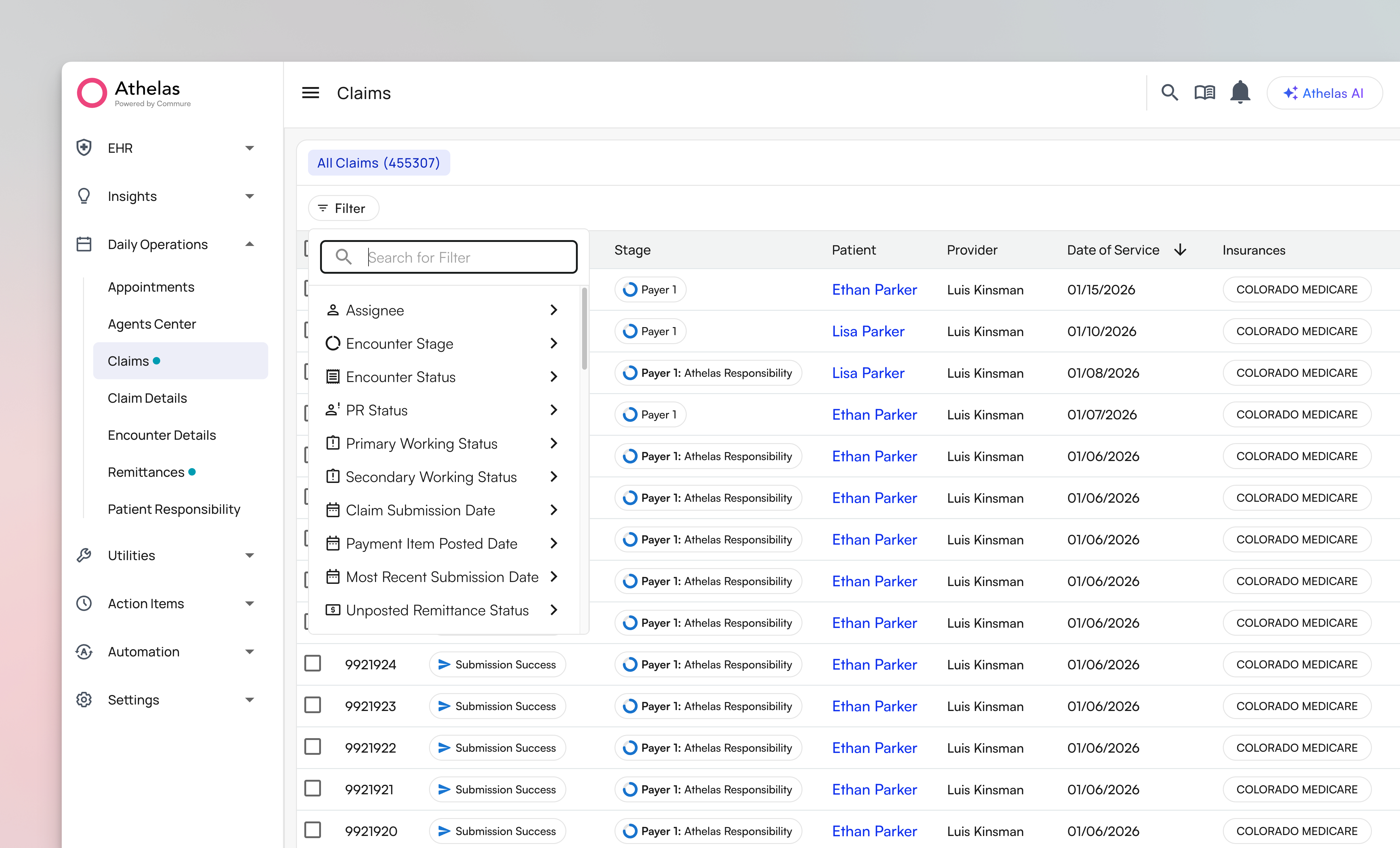Tick the checkbox for claim 9921922
Viewport: 1400px width, 848px height.
(313, 747)
